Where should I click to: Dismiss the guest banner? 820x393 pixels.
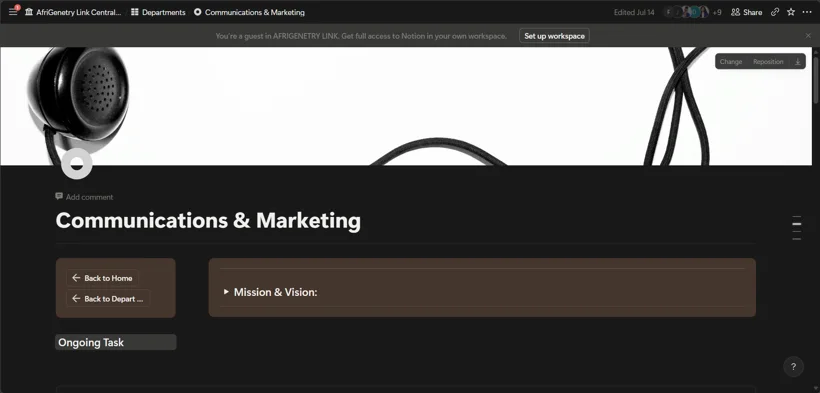point(808,36)
